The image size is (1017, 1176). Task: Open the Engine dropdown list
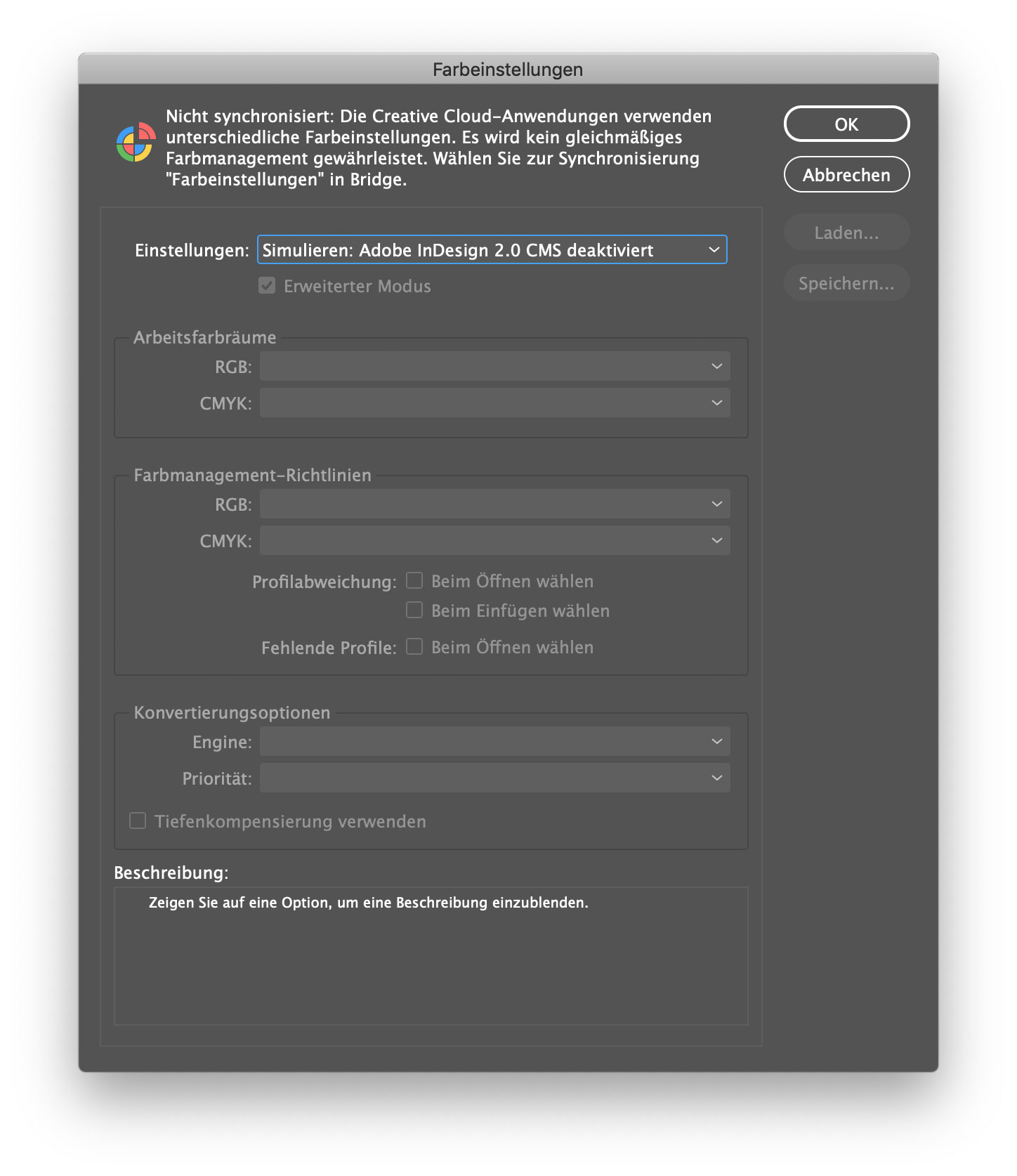pos(494,741)
